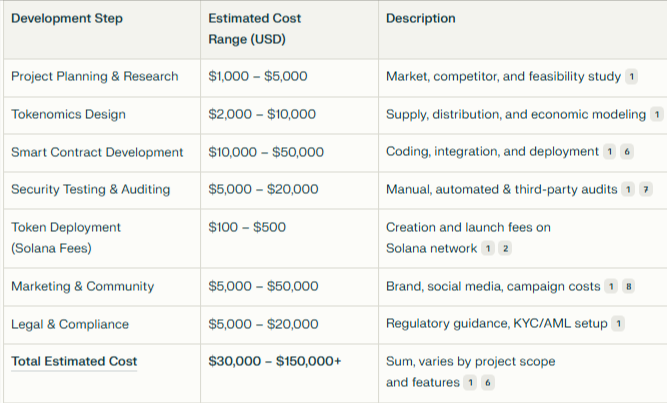Select the Tokenomics Design row label

(68, 114)
